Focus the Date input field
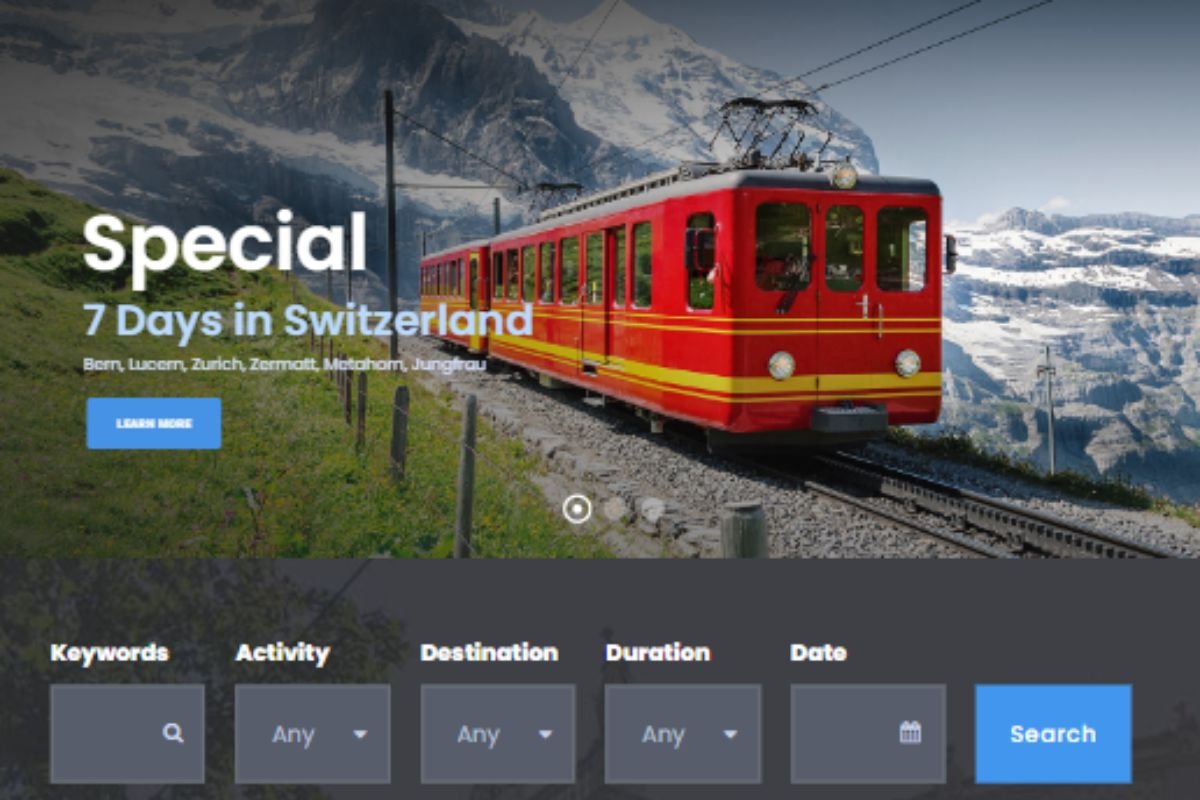This screenshot has width=1200, height=800. point(868,734)
